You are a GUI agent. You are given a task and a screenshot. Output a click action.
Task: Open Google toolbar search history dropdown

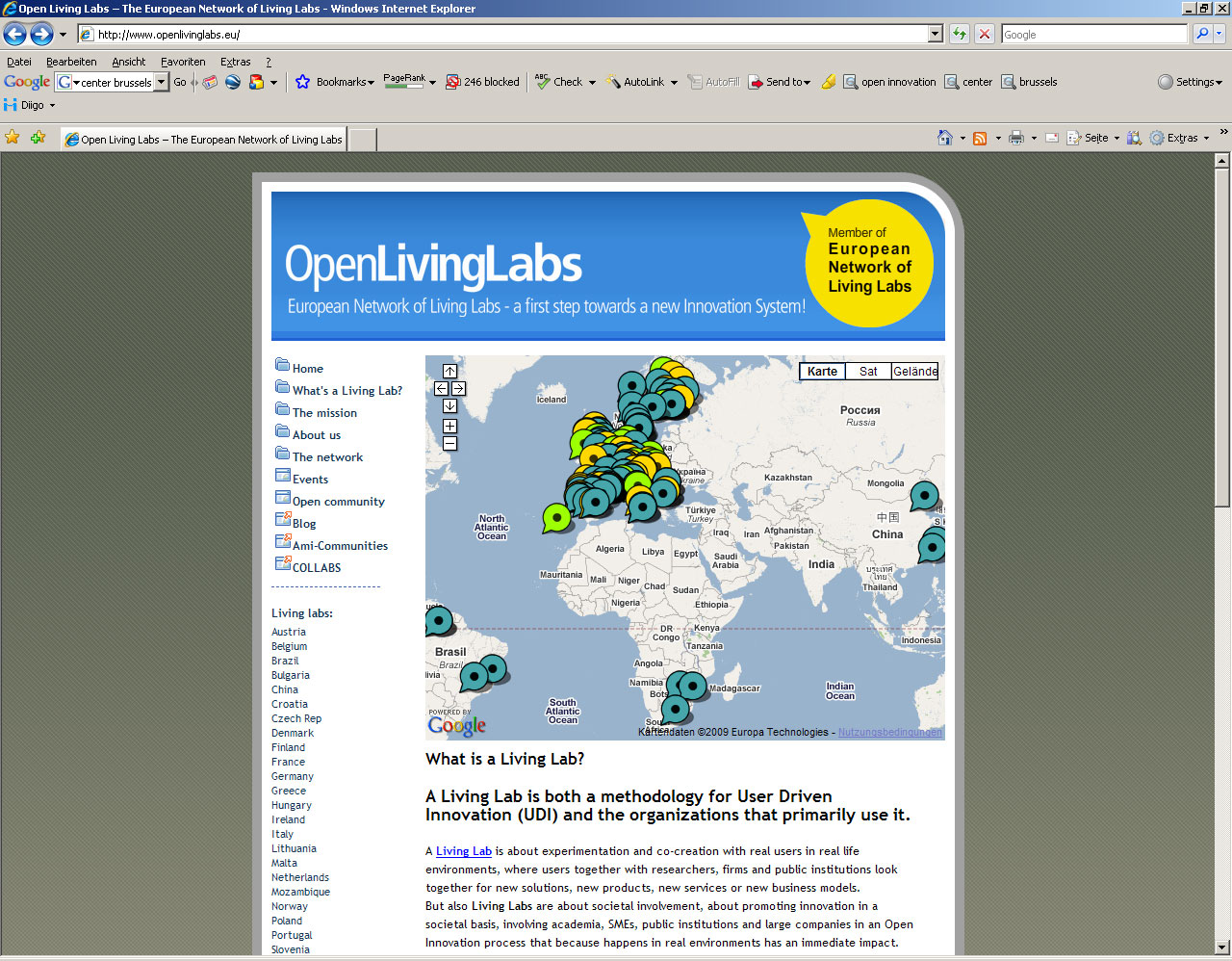[x=161, y=82]
